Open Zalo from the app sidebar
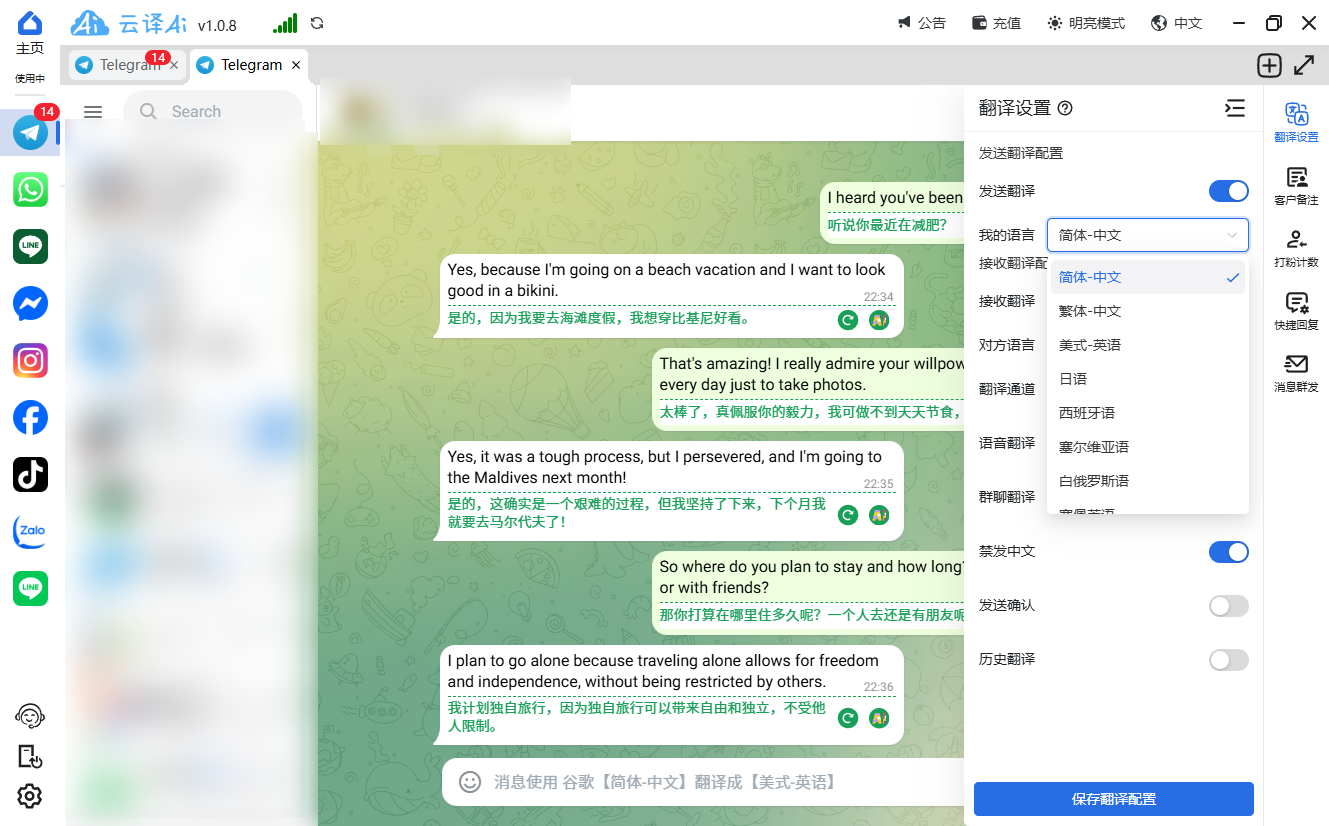This screenshot has width=1329, height=826. pos(30,531)
